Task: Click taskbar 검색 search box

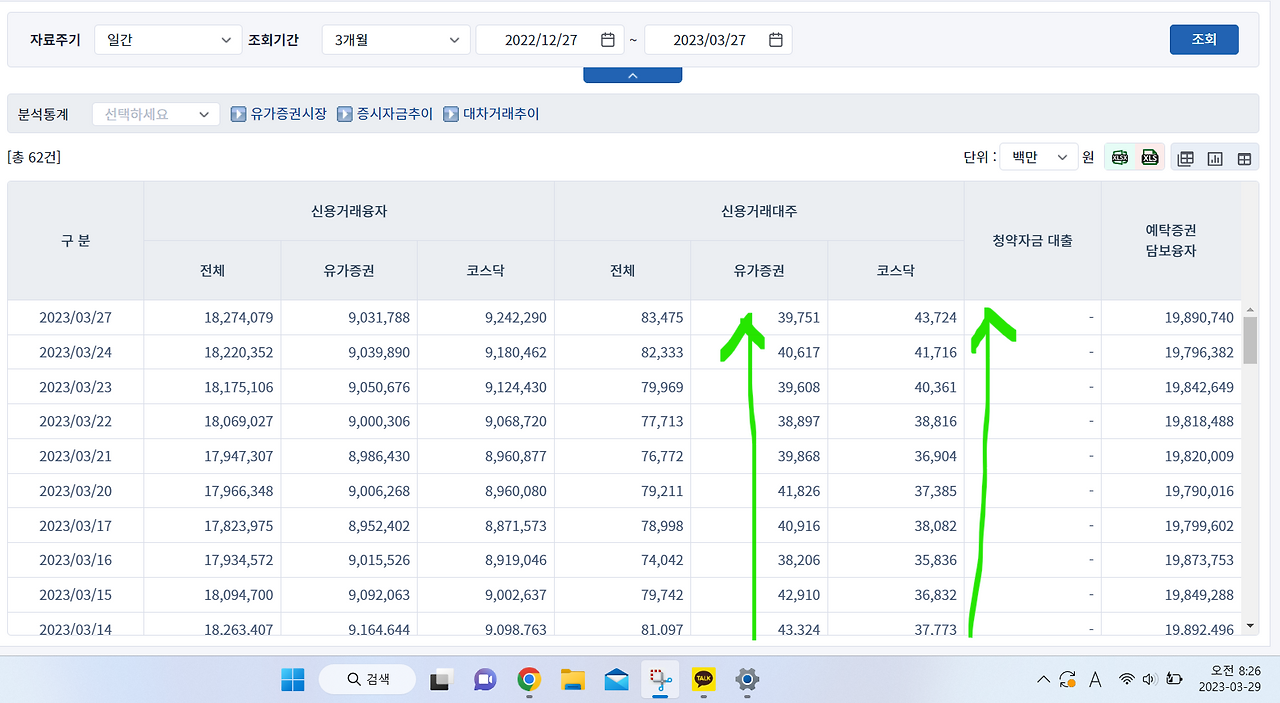Action: (x=368, y=680)
